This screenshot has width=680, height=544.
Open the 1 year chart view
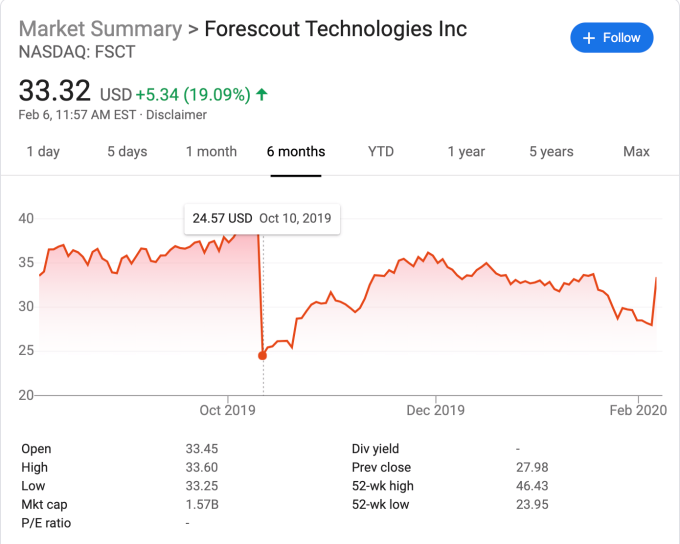tap(466, 152)
